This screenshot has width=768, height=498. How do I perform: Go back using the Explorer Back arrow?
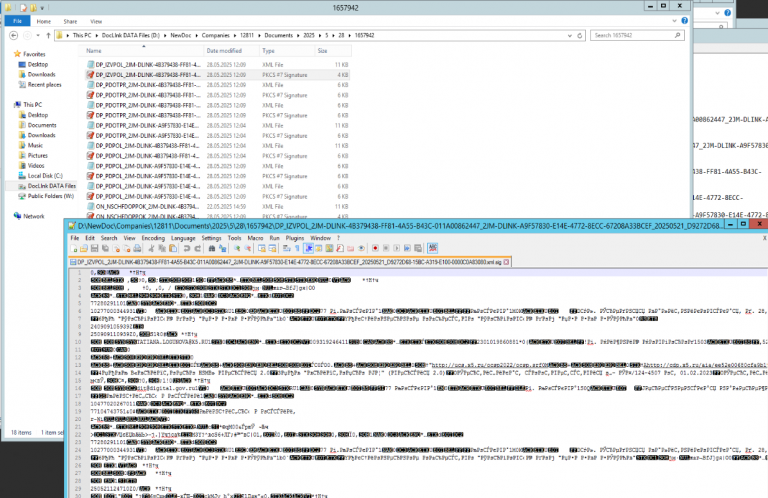coord(14,35)
